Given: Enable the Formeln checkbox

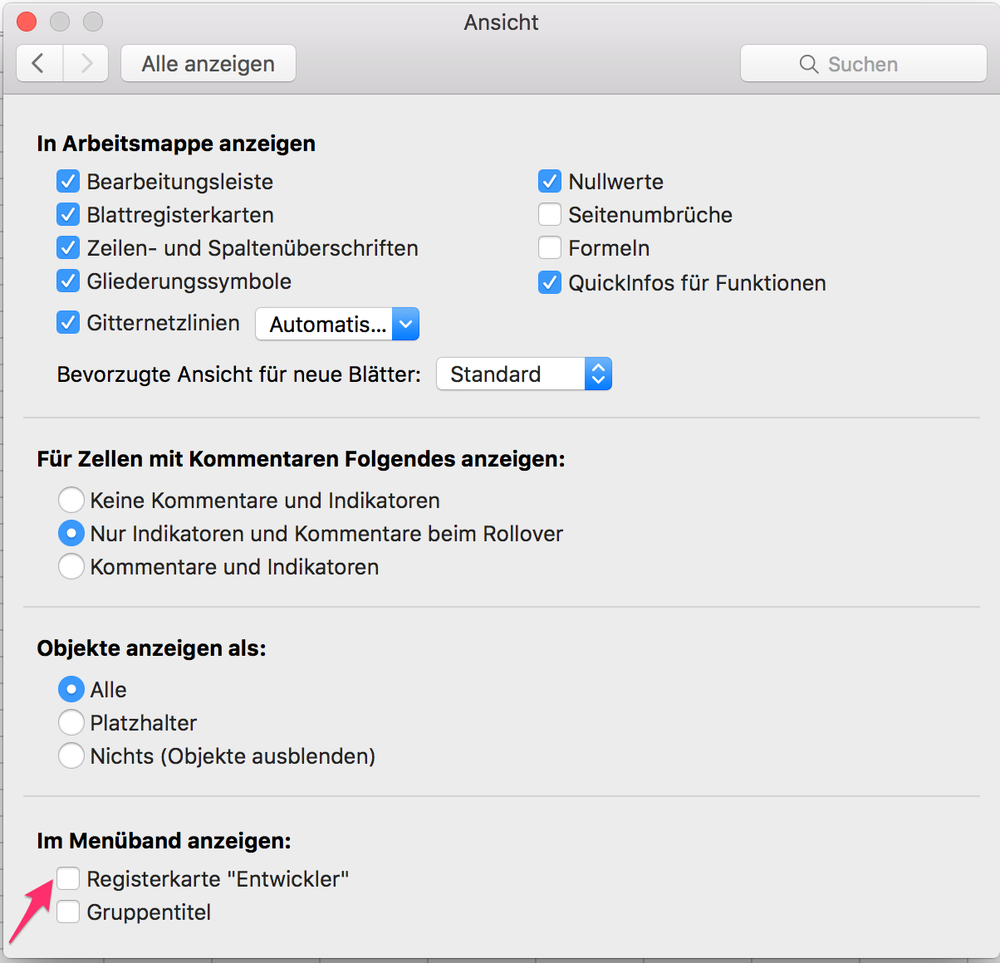Looking at the screenshot, I should pyautogui.click(x=549, y=248).
